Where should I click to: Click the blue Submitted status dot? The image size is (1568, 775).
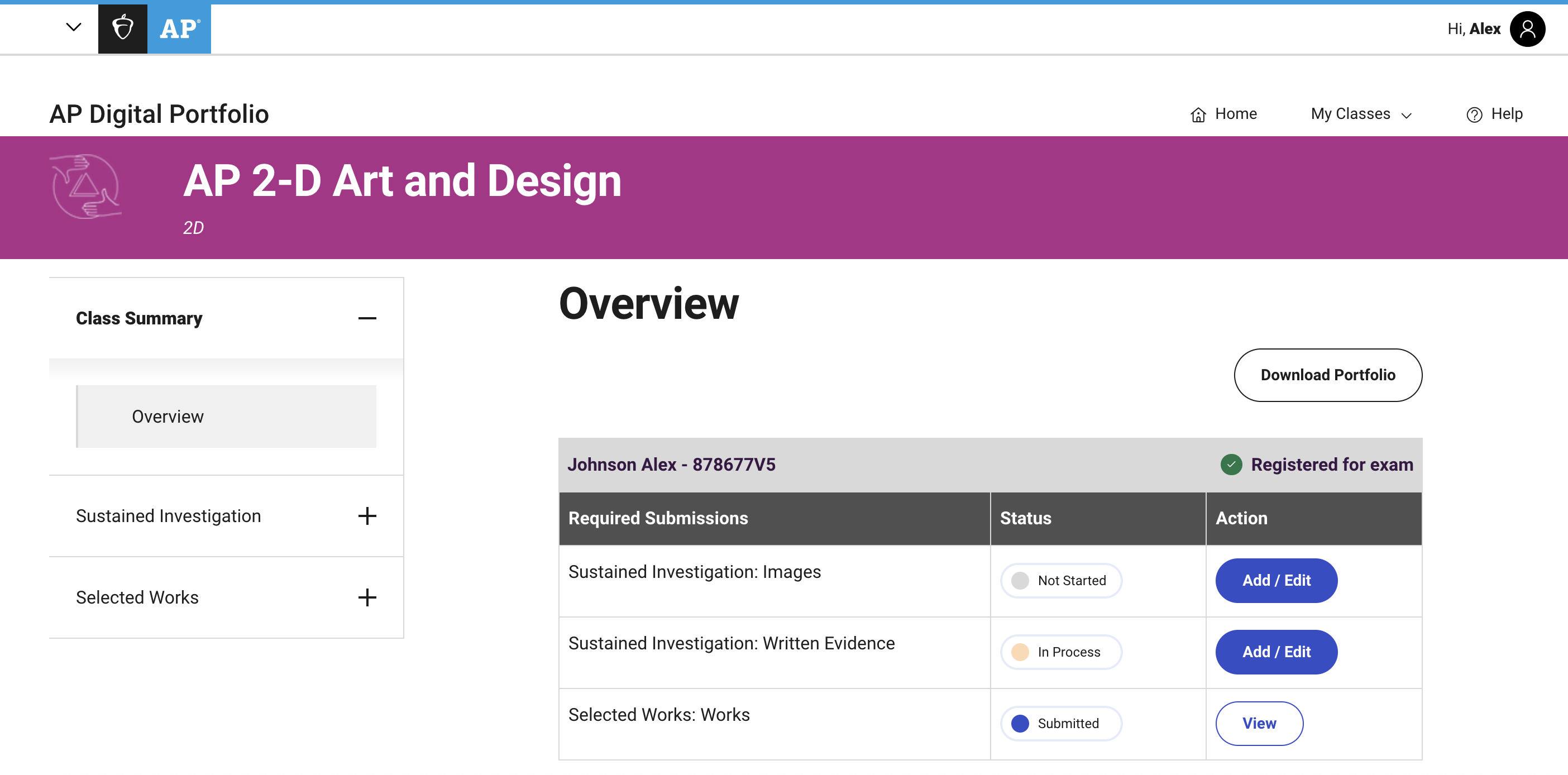[x=1020, y=723]
